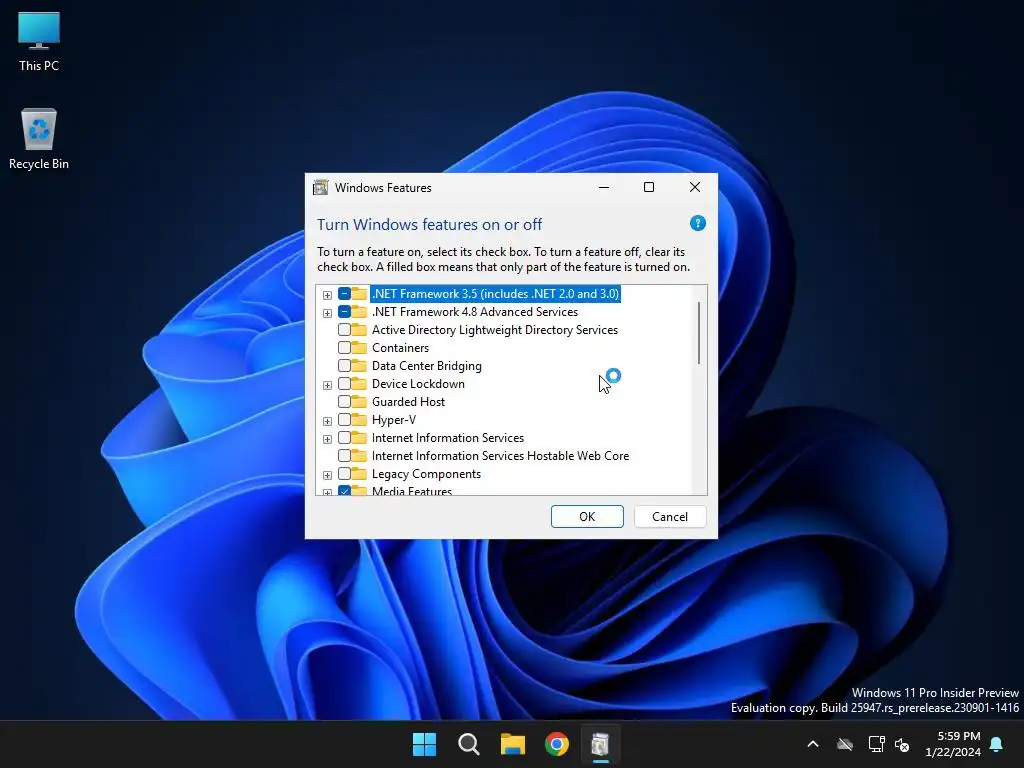Enable the Legacy Components checkbox

point(344,473)
